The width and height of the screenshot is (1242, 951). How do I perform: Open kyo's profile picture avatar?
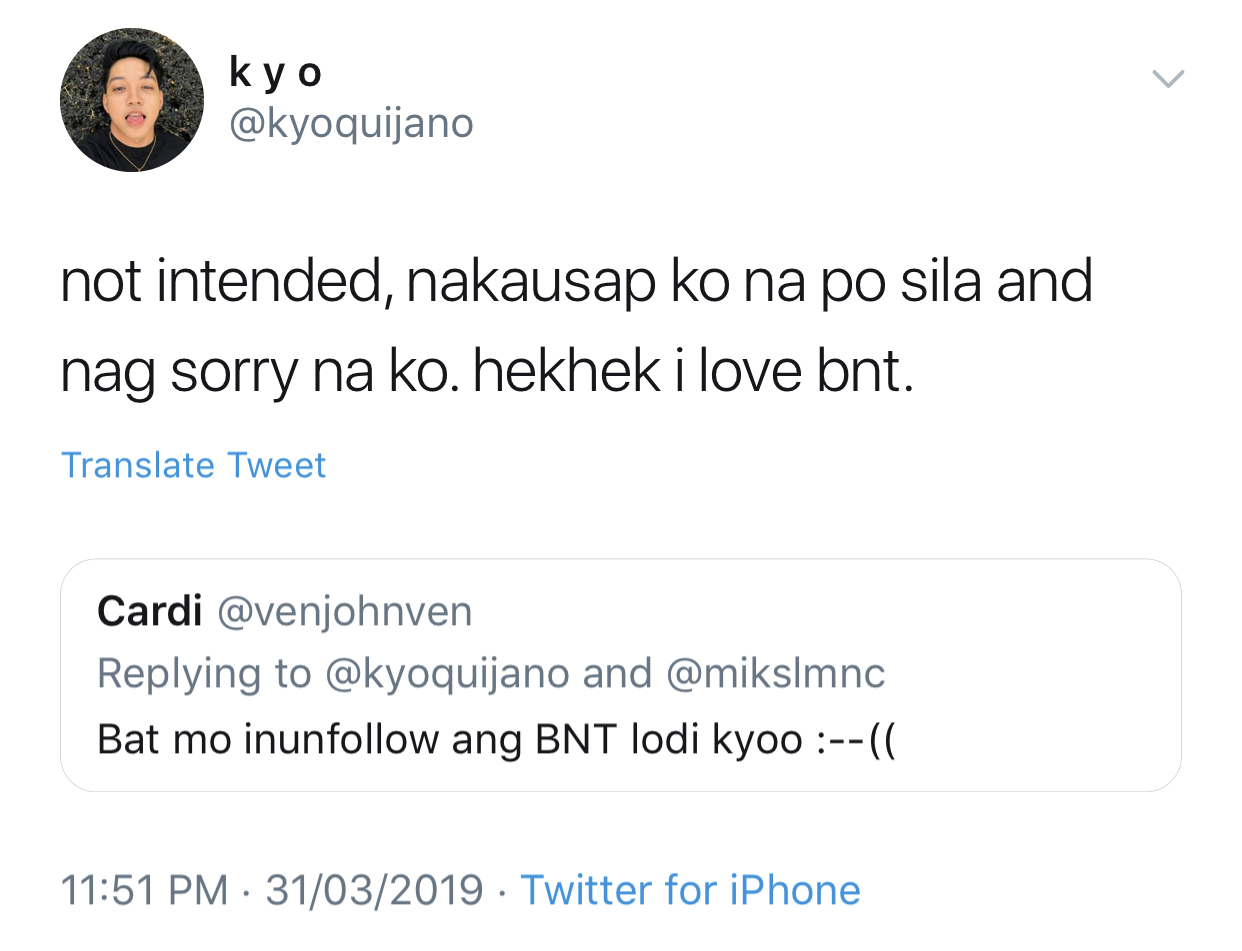132,100
